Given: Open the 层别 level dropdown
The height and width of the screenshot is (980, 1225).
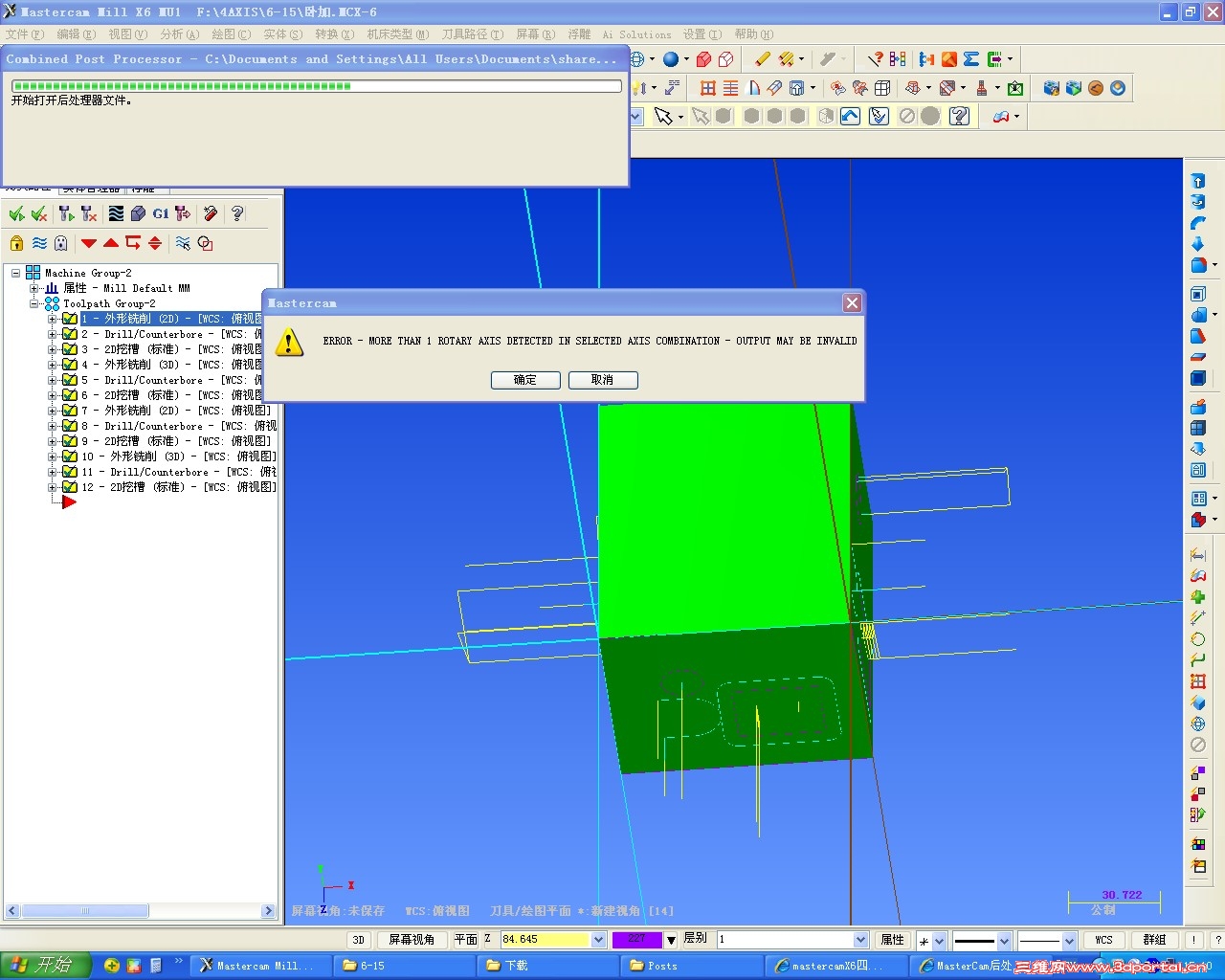Looking at the screenshot, I should coord(860,940).
